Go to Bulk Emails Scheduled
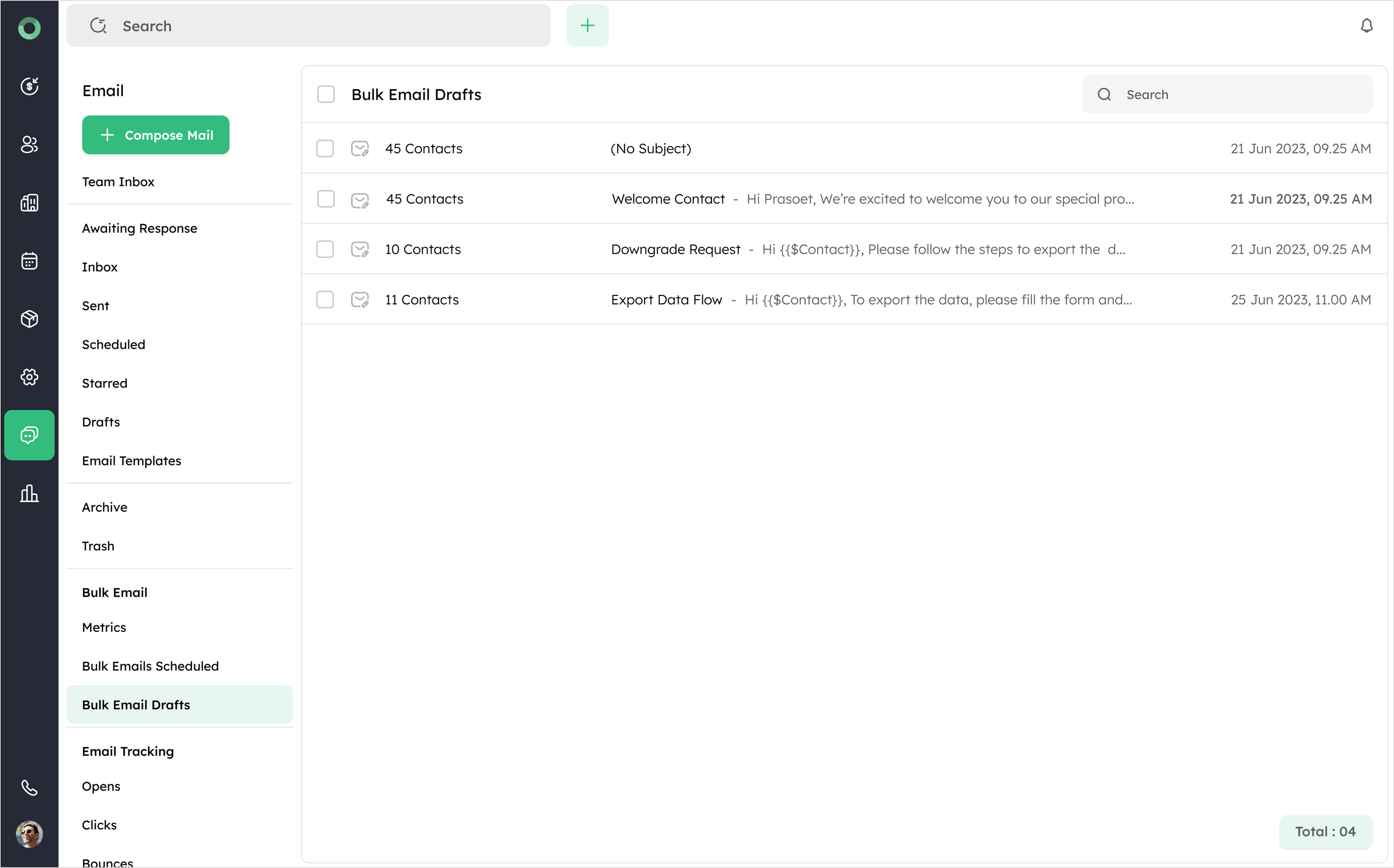Screen dimensions: 1394x868 (151, 667)
